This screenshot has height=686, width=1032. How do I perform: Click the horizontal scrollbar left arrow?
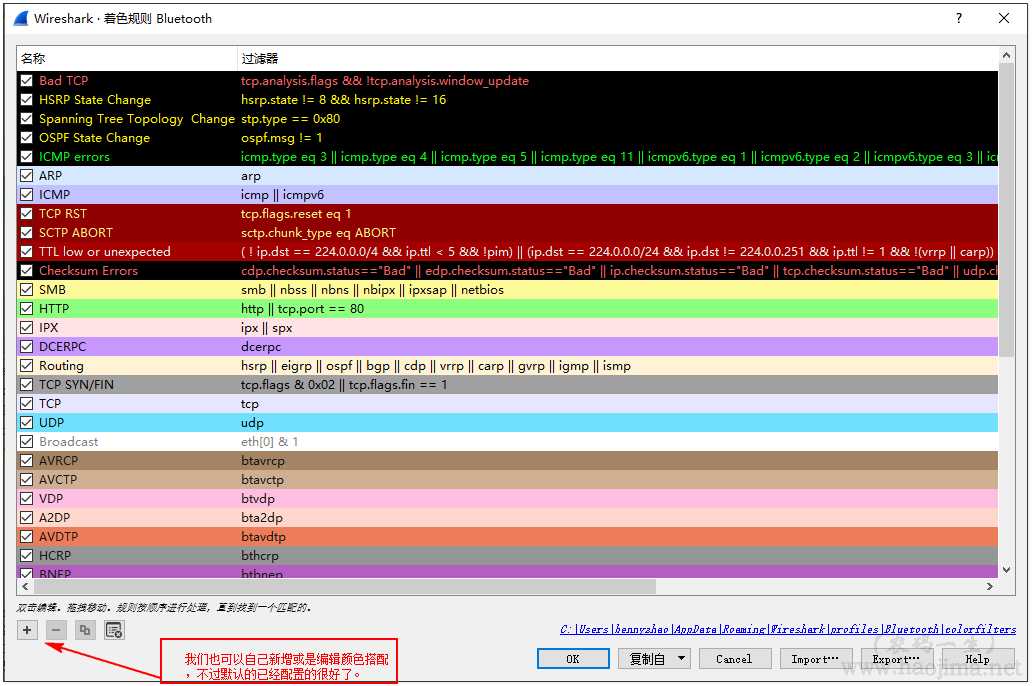click(x=25, y=586)
